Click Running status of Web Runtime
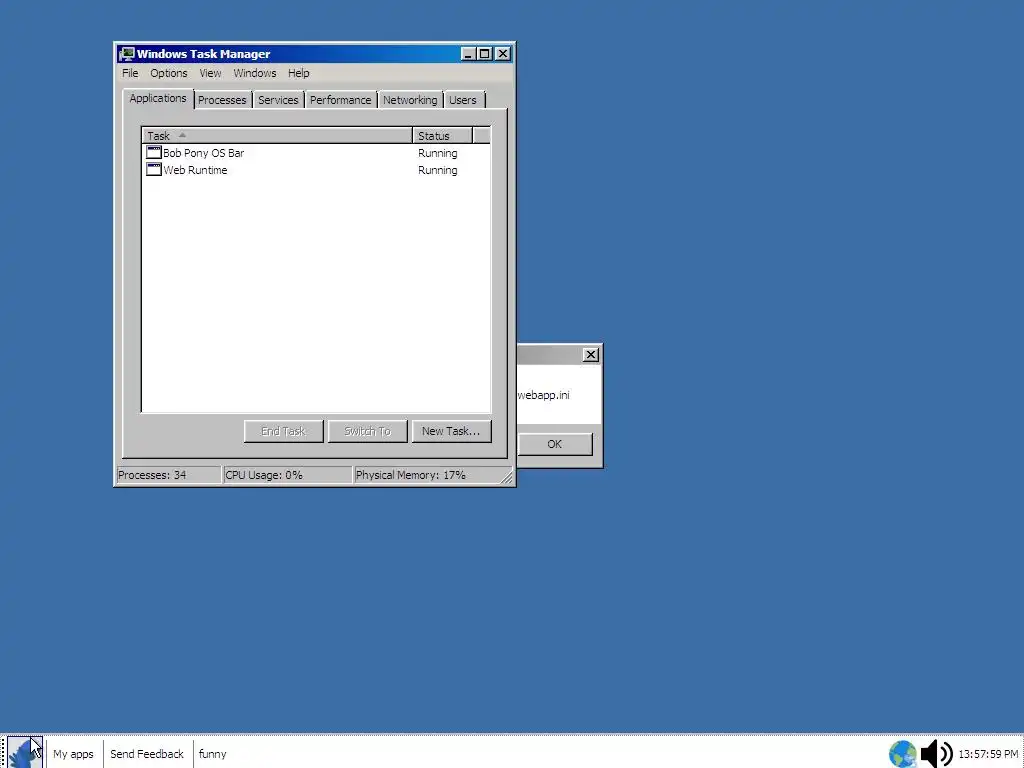 [x=438, y=170]
